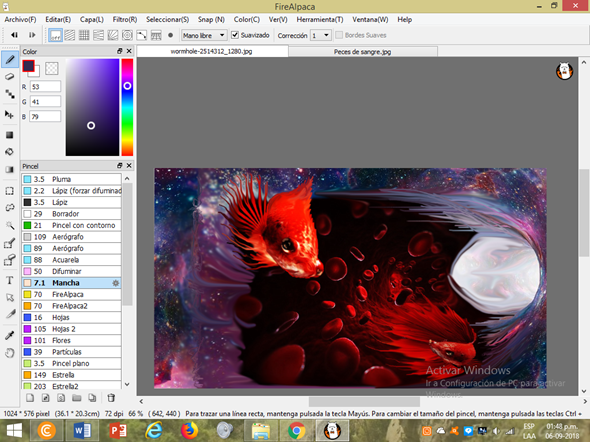
Task: Click the snap settings dot icon
Action: click(170, 35)
